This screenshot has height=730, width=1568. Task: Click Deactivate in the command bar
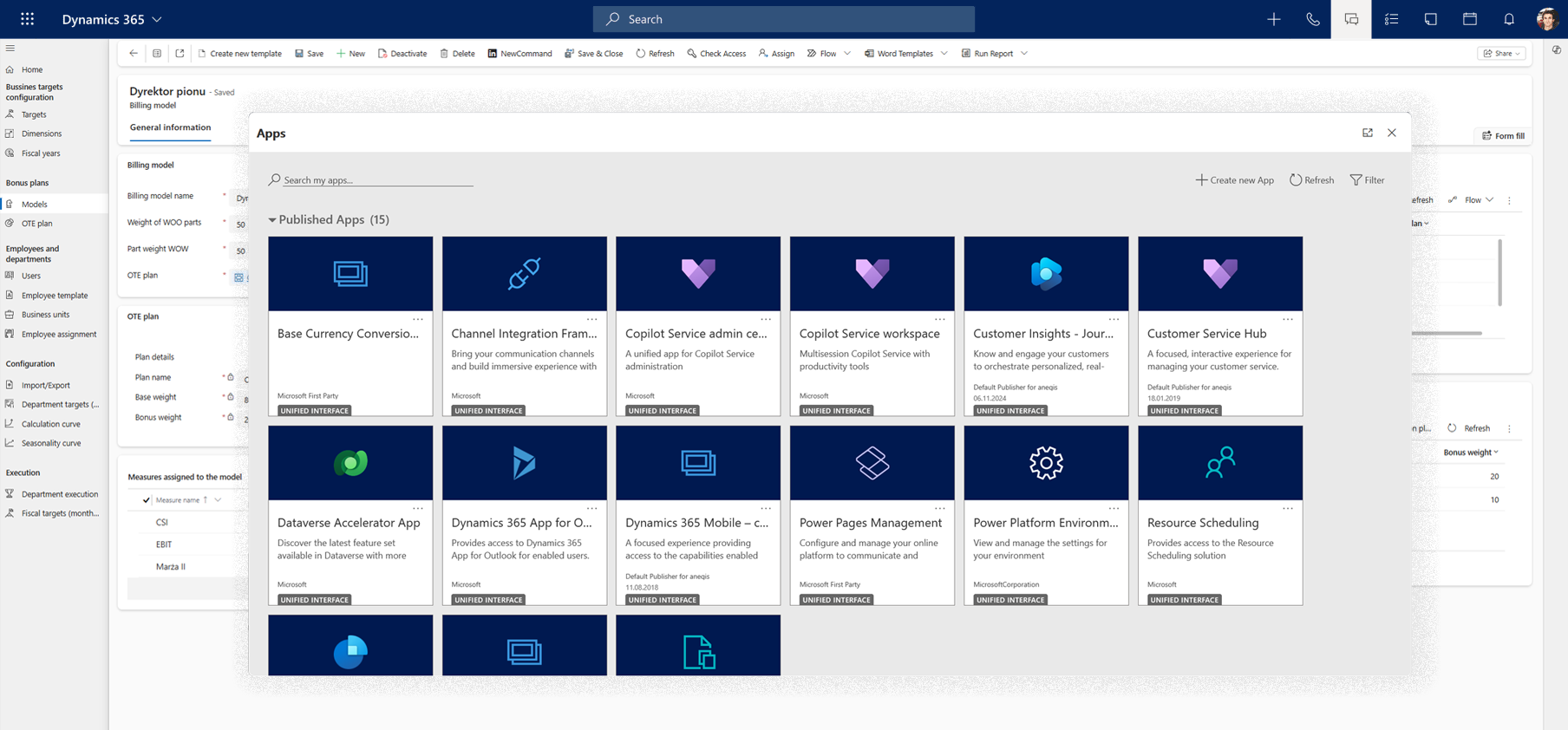pyautogui.click(x=402, y=54)
